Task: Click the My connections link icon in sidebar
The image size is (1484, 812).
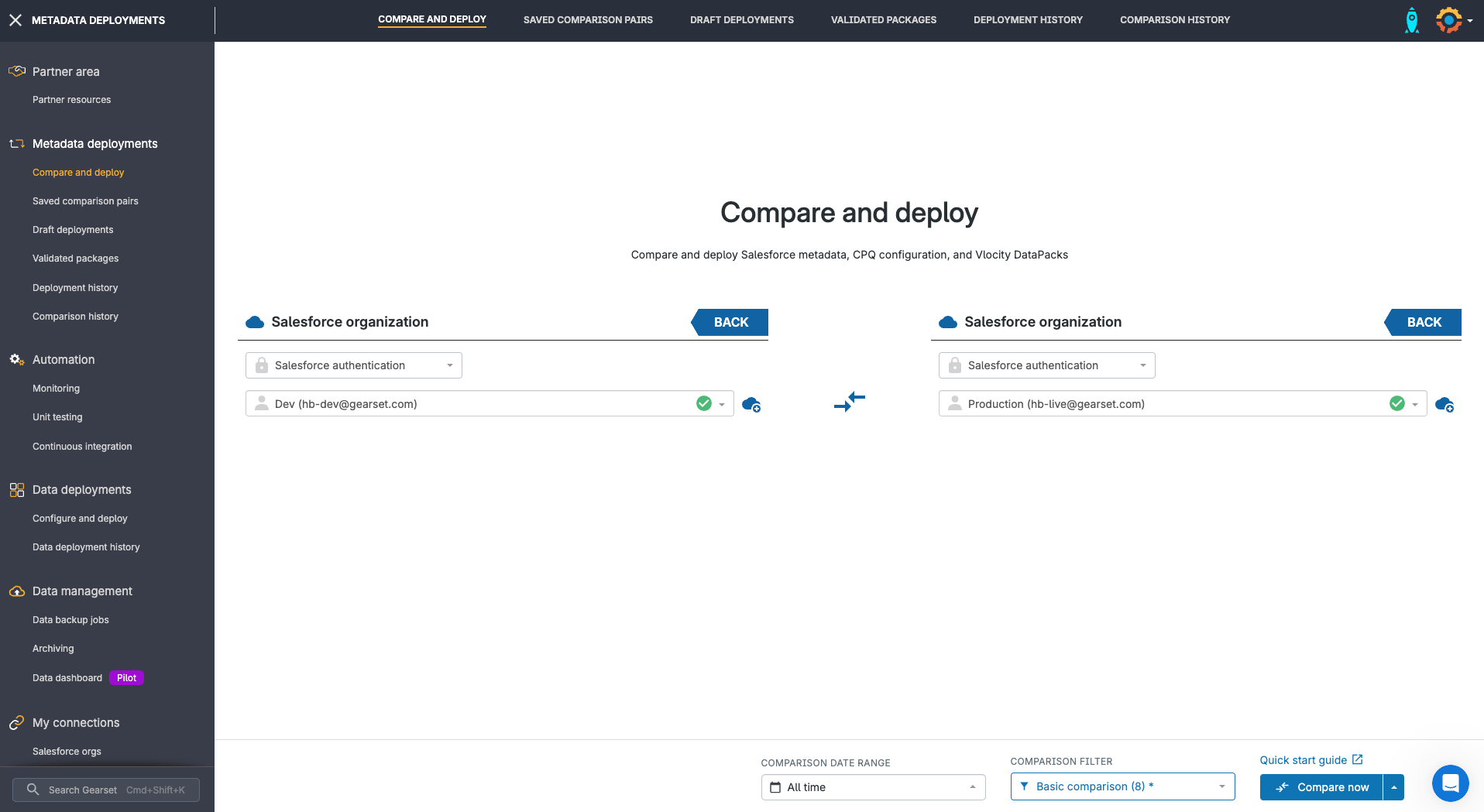Action: pos(16,722)
